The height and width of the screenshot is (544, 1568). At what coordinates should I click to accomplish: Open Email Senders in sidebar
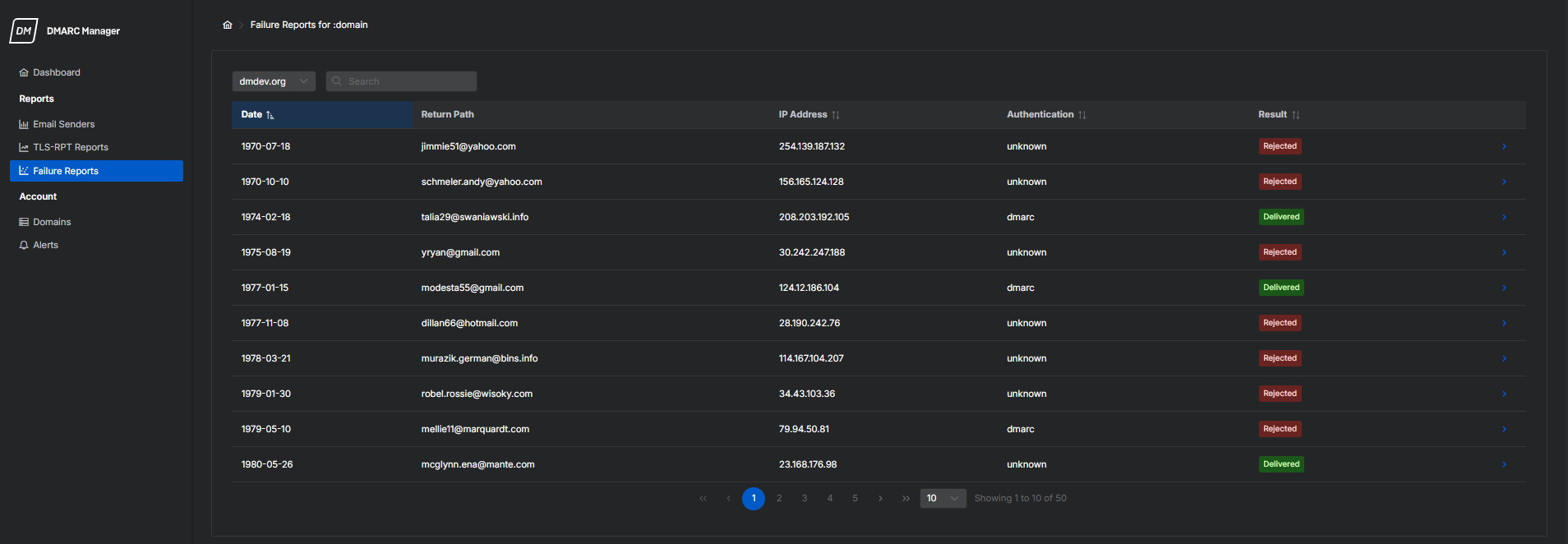coord(63,124)
